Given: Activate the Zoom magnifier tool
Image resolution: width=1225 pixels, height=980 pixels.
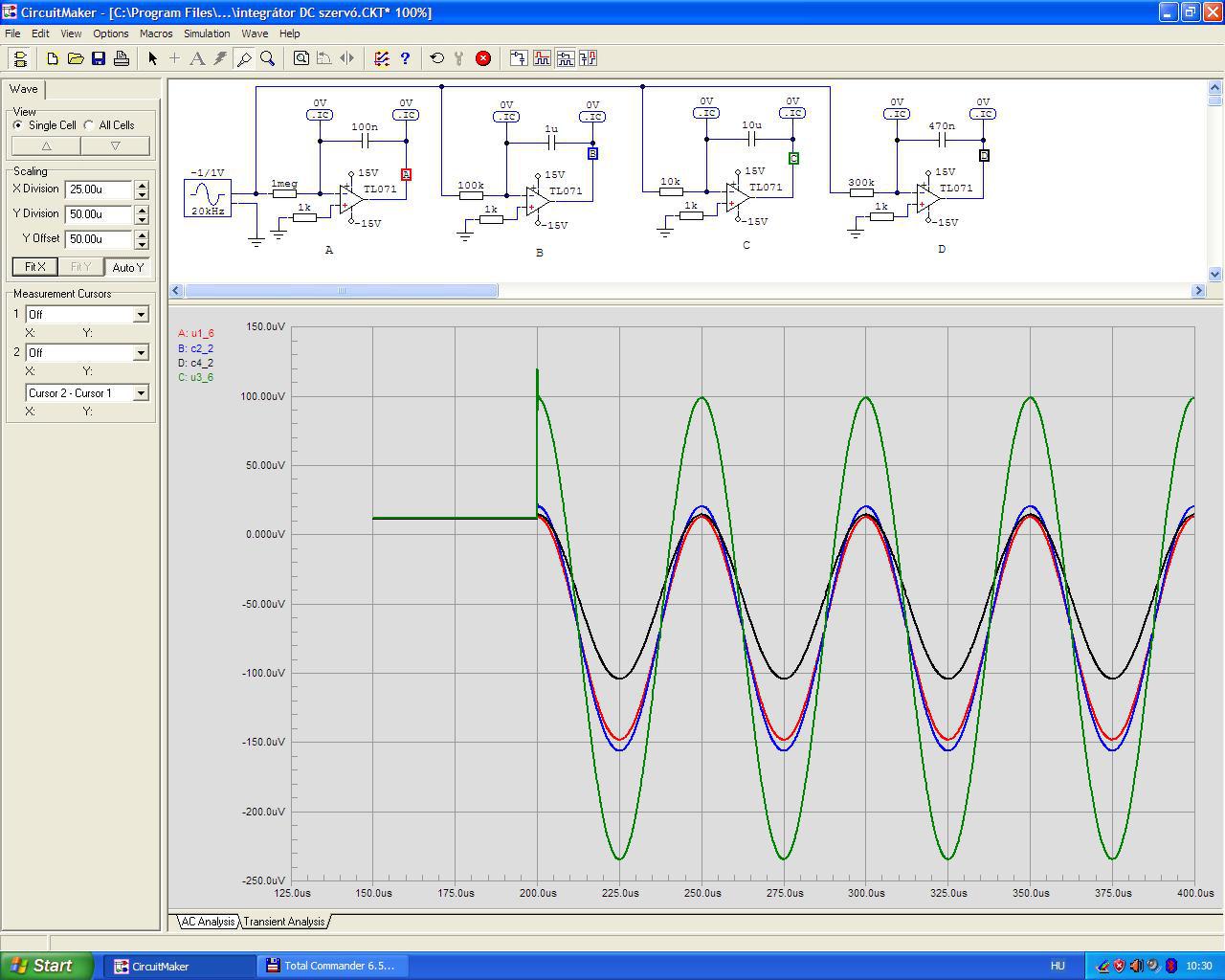Looking at the screenshot, I should click(268, 58).
